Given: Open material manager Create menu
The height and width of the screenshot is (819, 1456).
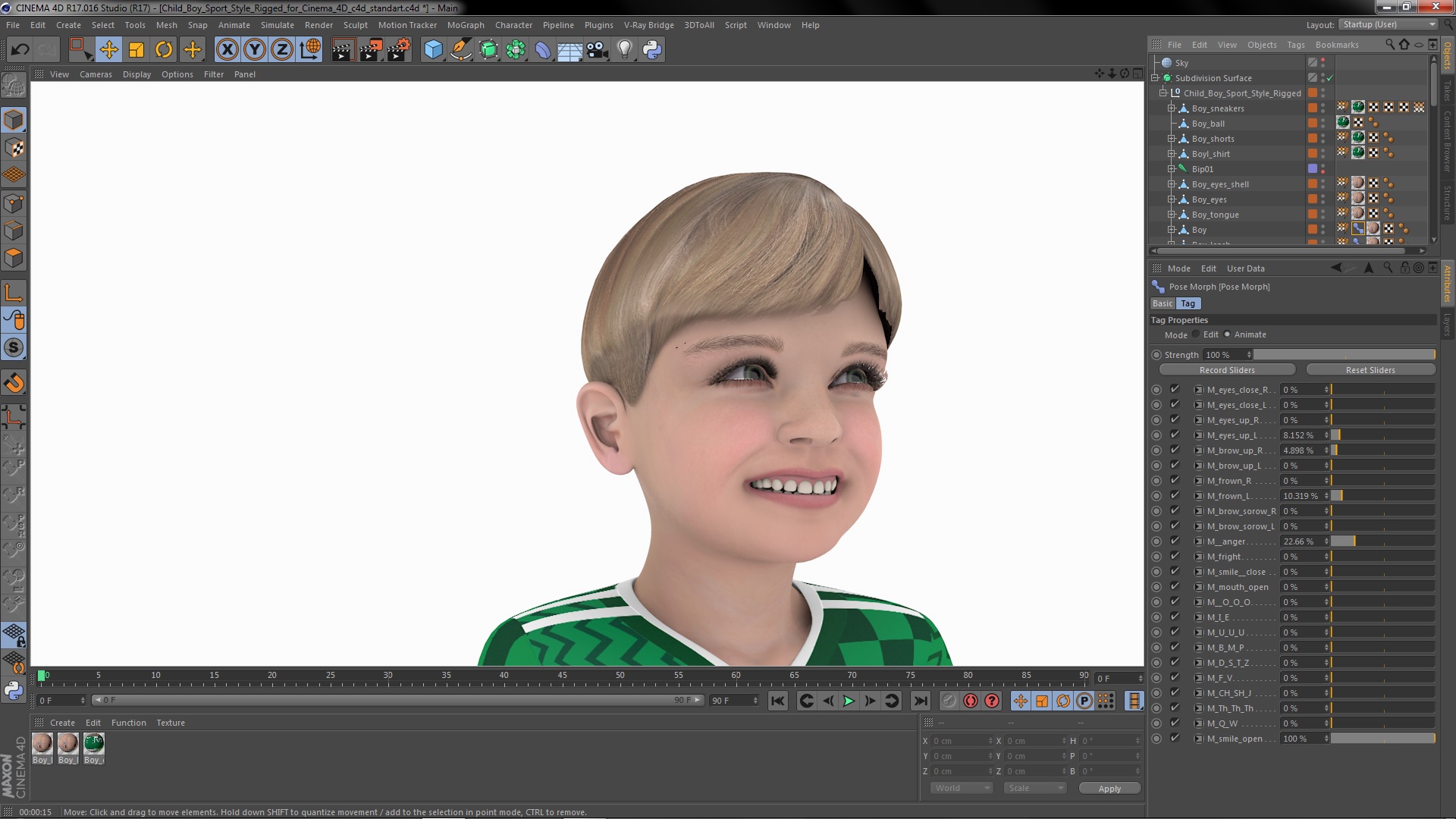Looking at the screenshot, I should pyautogui.click(x=62, y=723).
